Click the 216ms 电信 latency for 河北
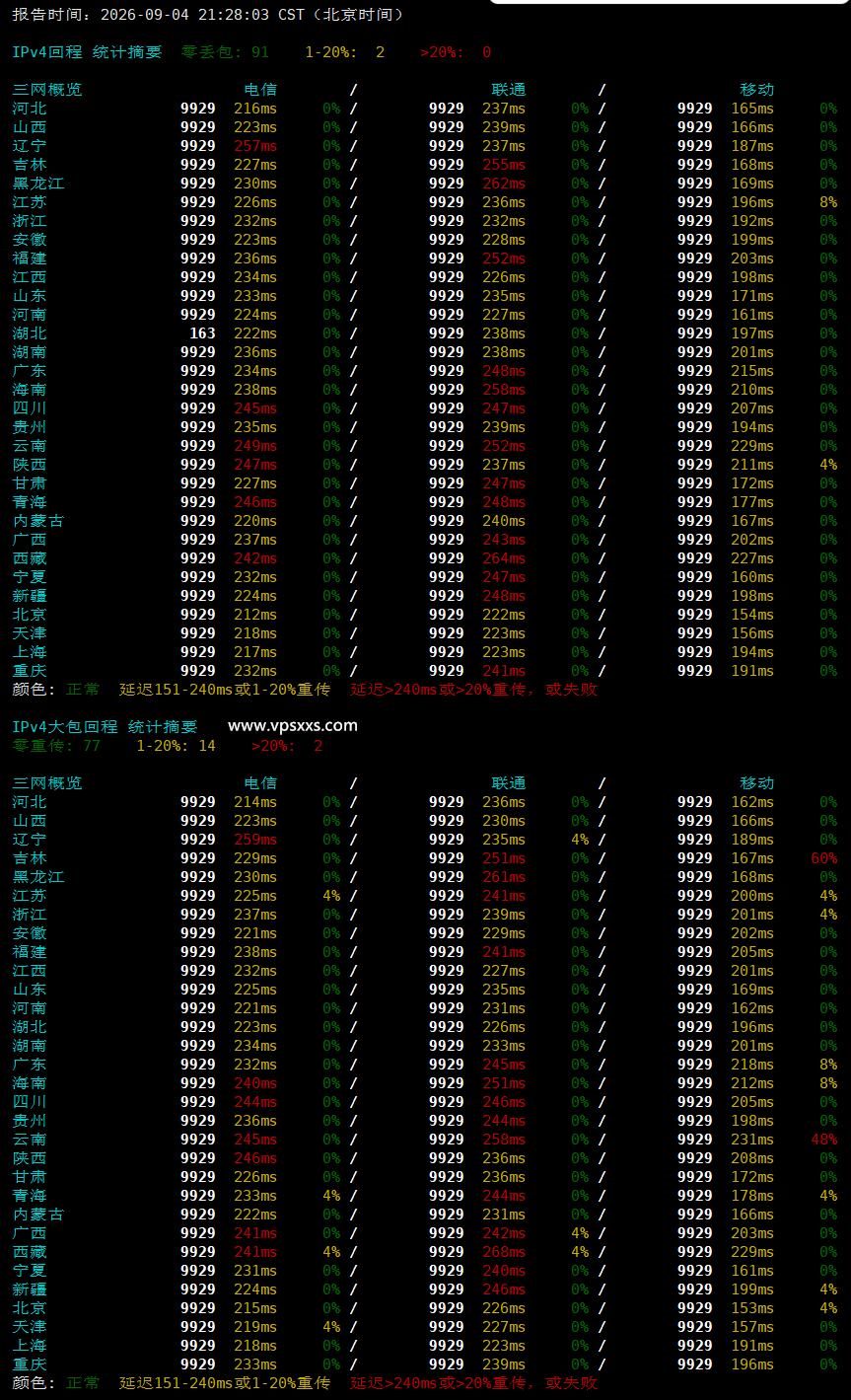The width and height of the screenshot is (851, 1400). [x=255, y=109]
